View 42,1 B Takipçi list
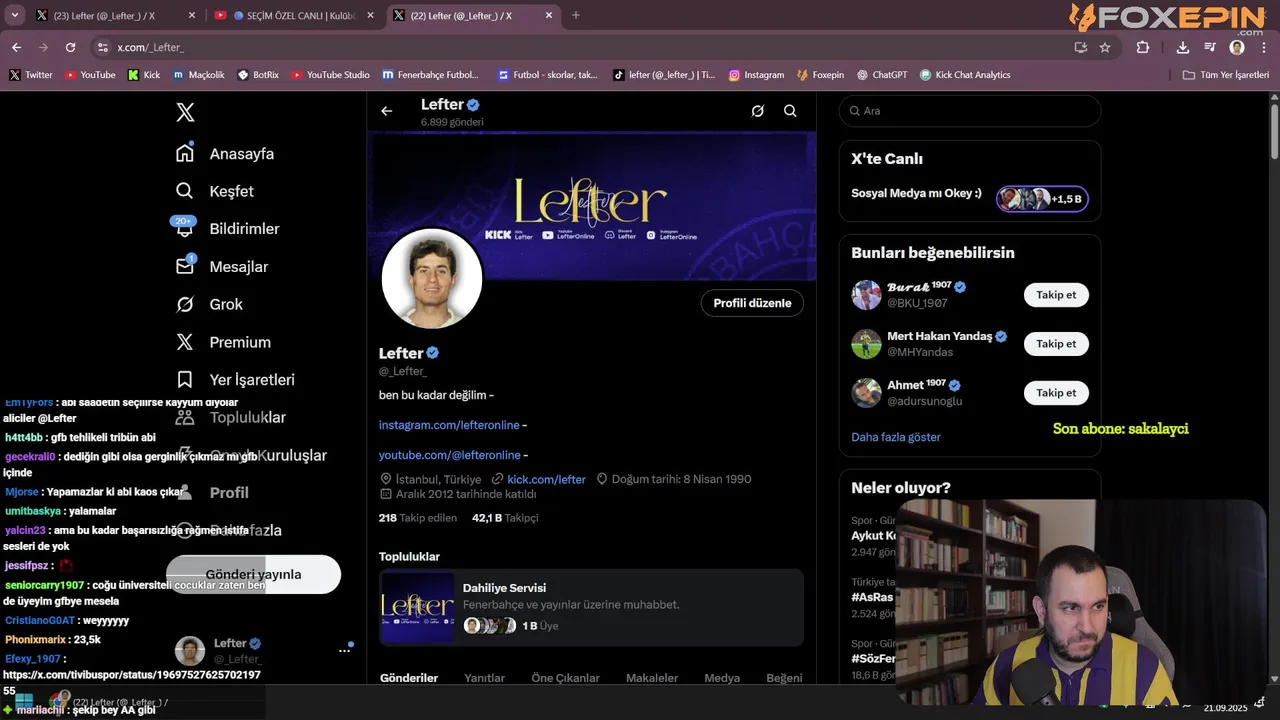Viewport: 1280px width, 720px height. 505,518
